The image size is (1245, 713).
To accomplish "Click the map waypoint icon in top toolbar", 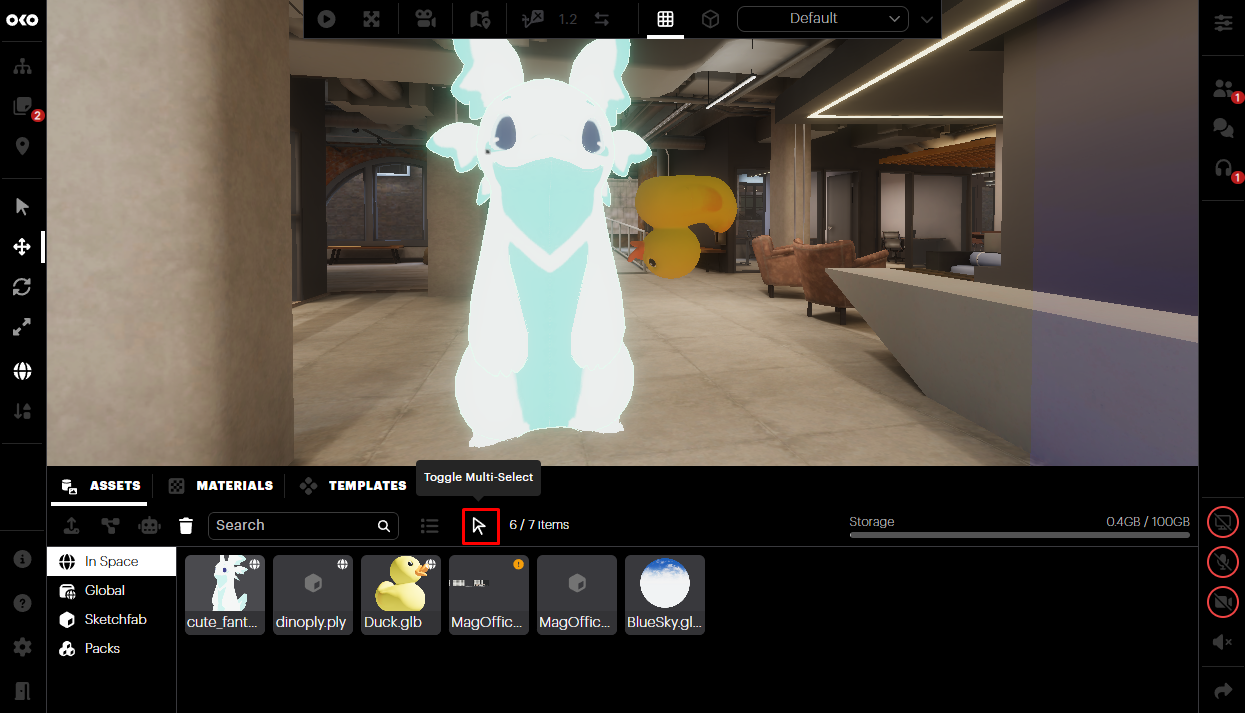I will click(x=480, y=18).
